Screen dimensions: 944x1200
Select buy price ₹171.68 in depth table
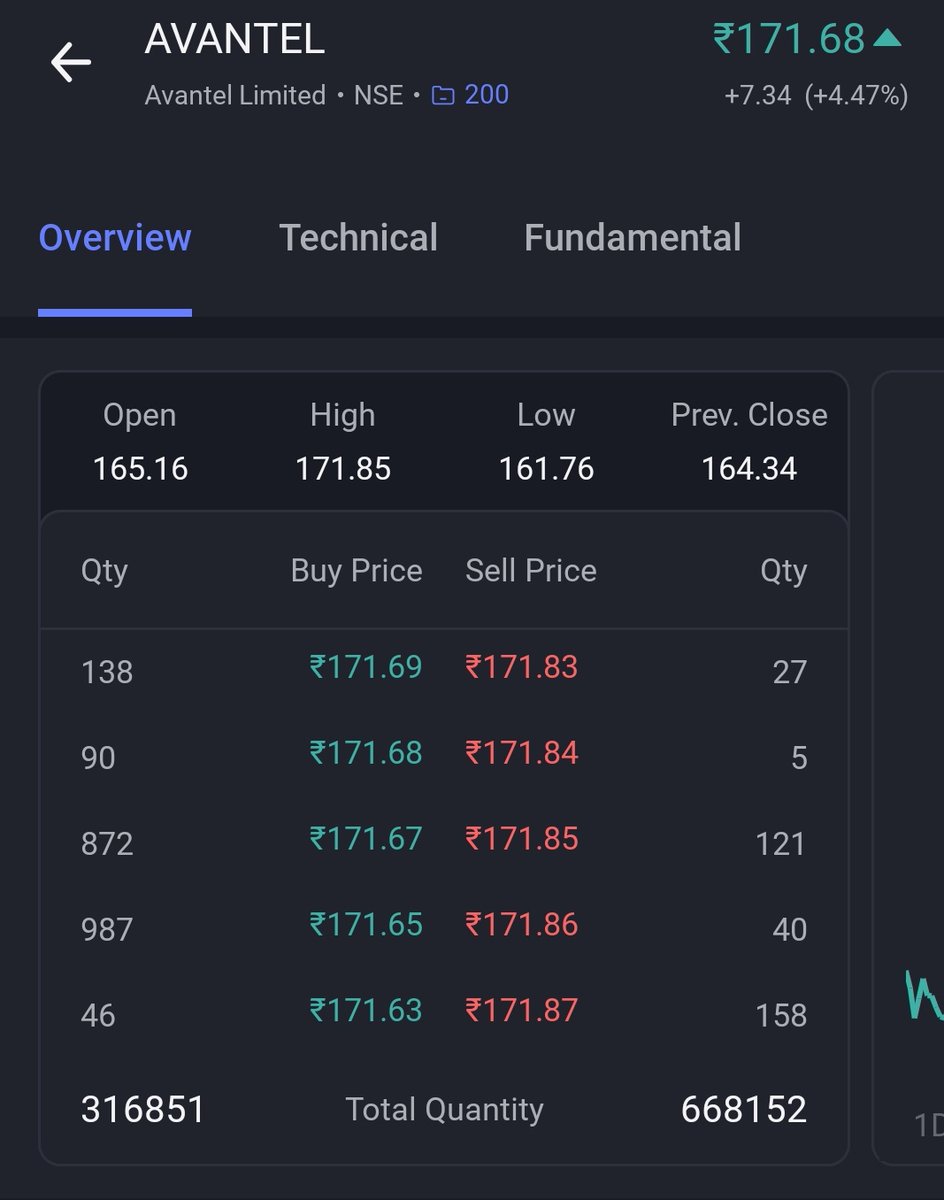tap(366, 753)
